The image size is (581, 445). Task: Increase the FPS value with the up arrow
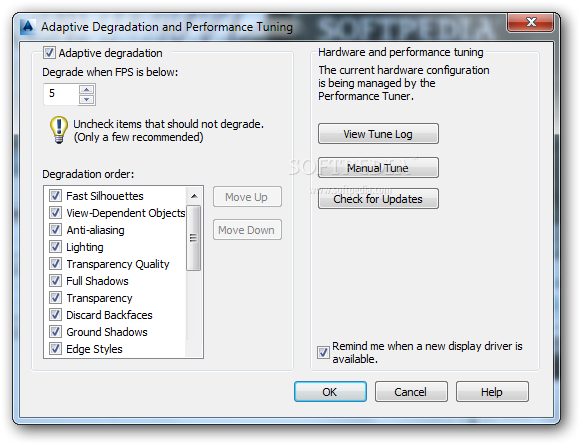click(87, 89)
